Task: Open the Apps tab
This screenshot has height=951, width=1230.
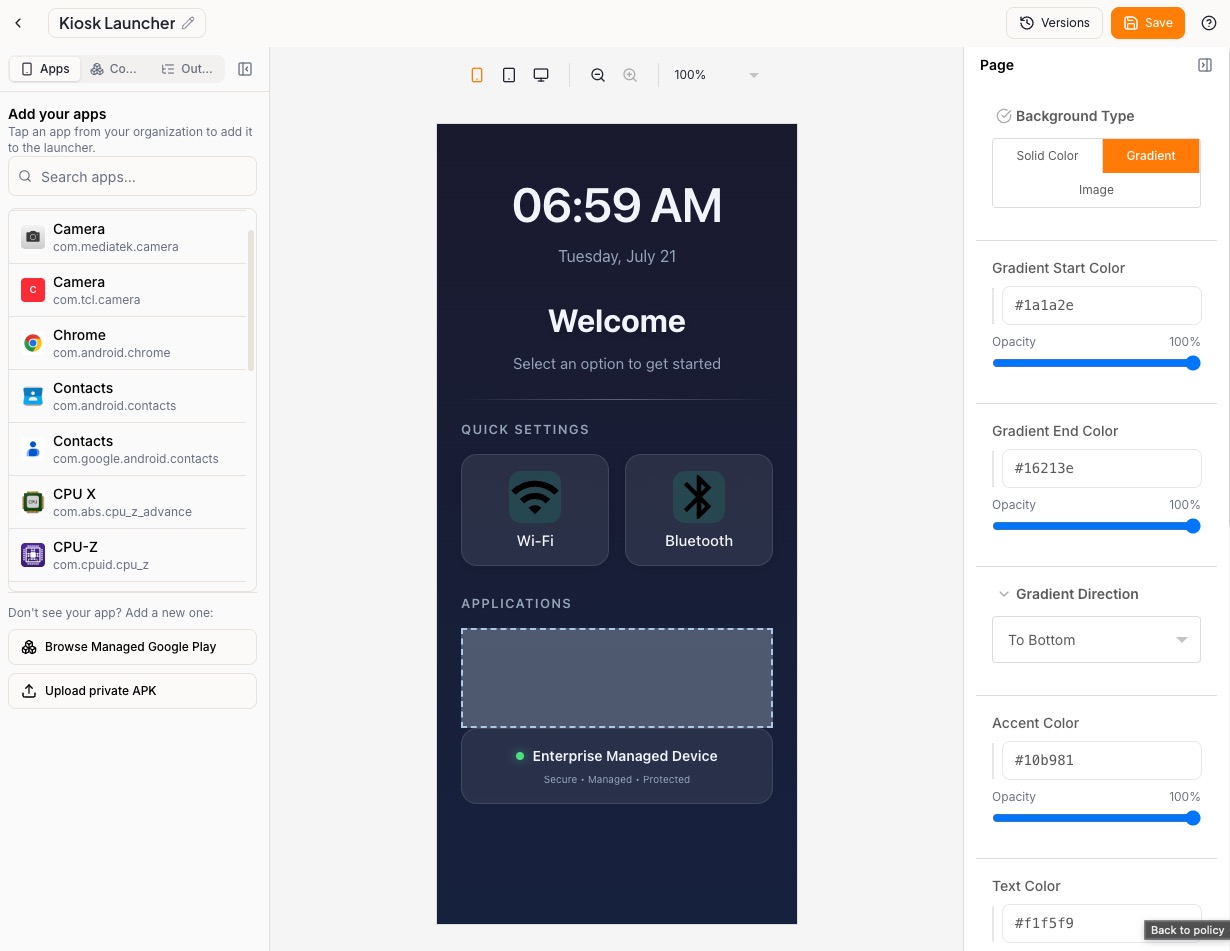Action: [x=45, y=69]
